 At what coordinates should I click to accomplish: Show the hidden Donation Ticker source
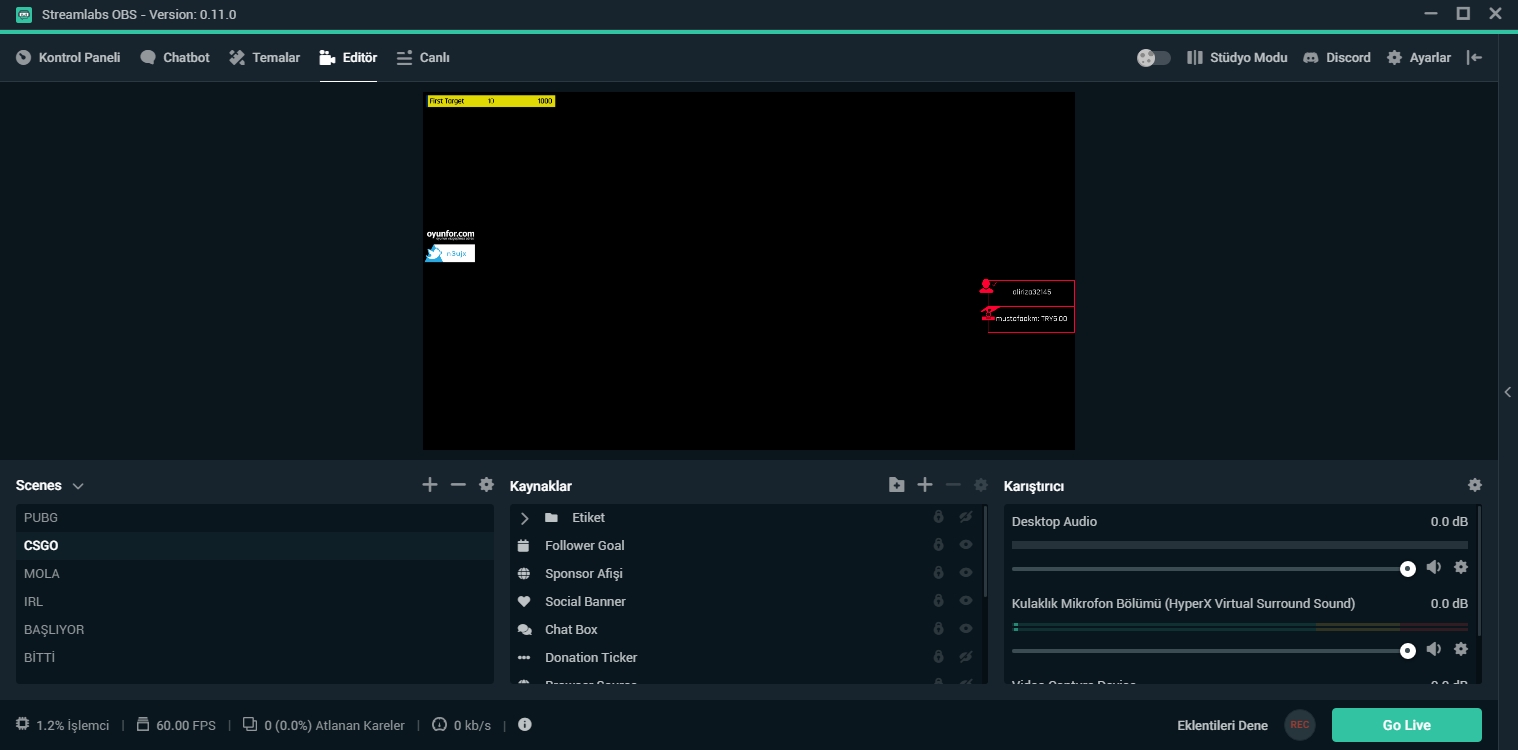[966, 657]
